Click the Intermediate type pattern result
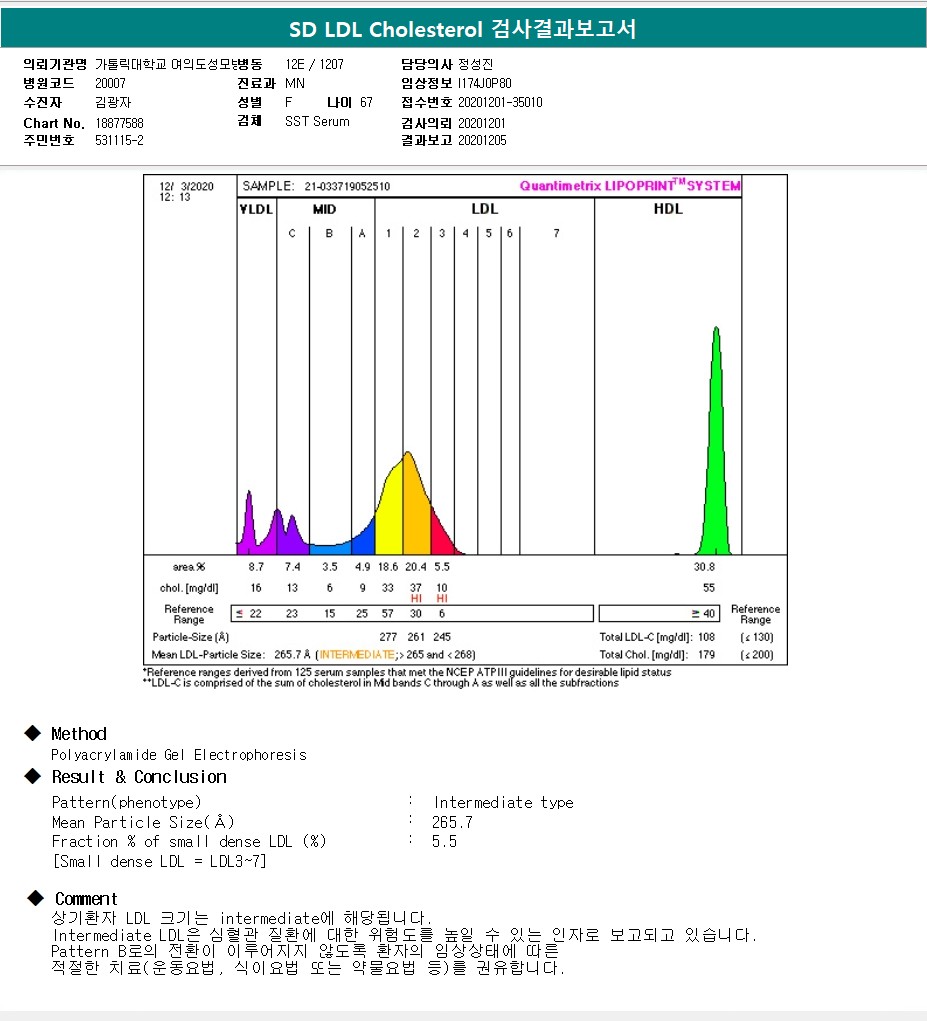This screenshot has height=1021, width=927. [x=503, y=803]
